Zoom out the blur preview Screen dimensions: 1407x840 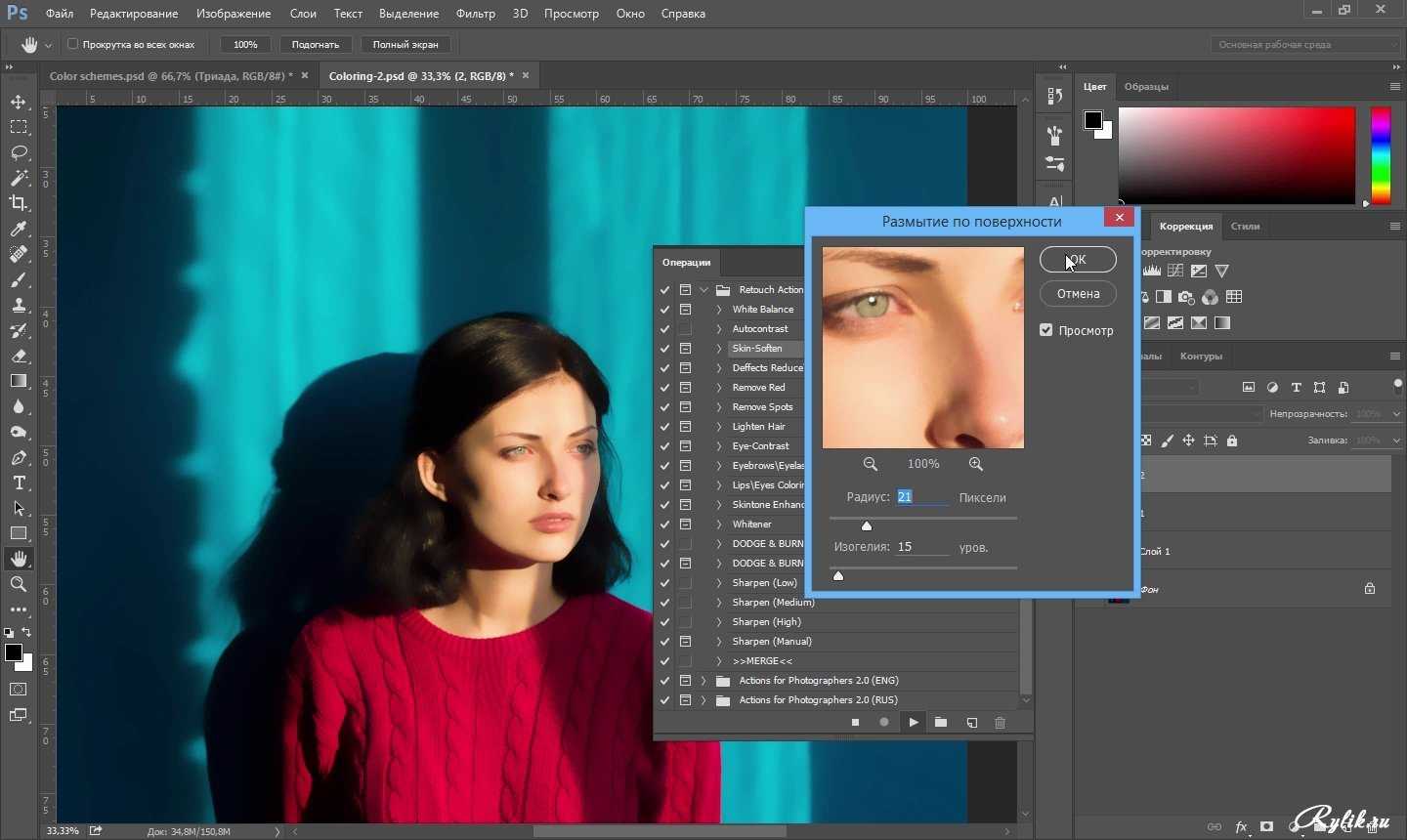(x=870, y=464)
